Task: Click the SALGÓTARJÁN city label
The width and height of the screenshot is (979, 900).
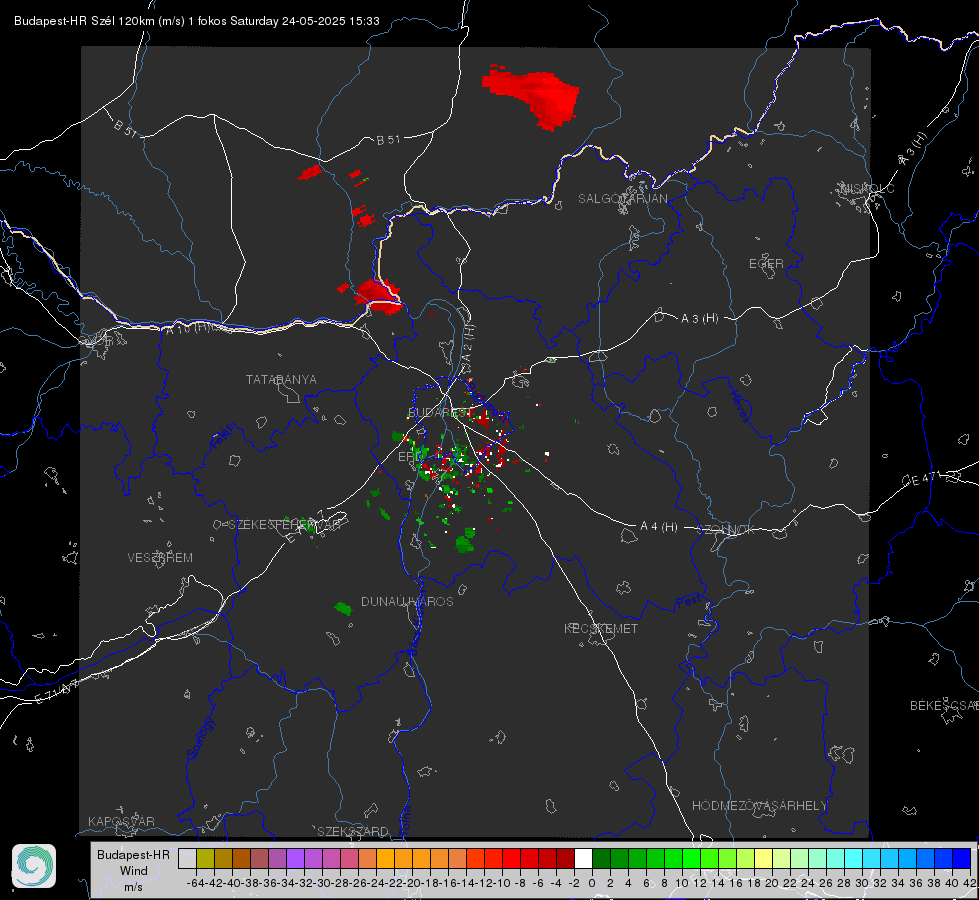Action: click(x=622, y=199)
